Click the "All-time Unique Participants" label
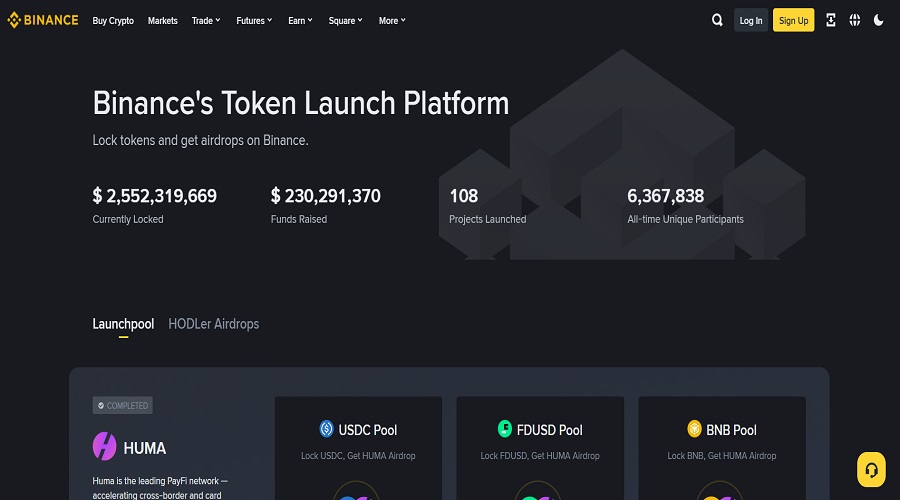 click(685, 219)
